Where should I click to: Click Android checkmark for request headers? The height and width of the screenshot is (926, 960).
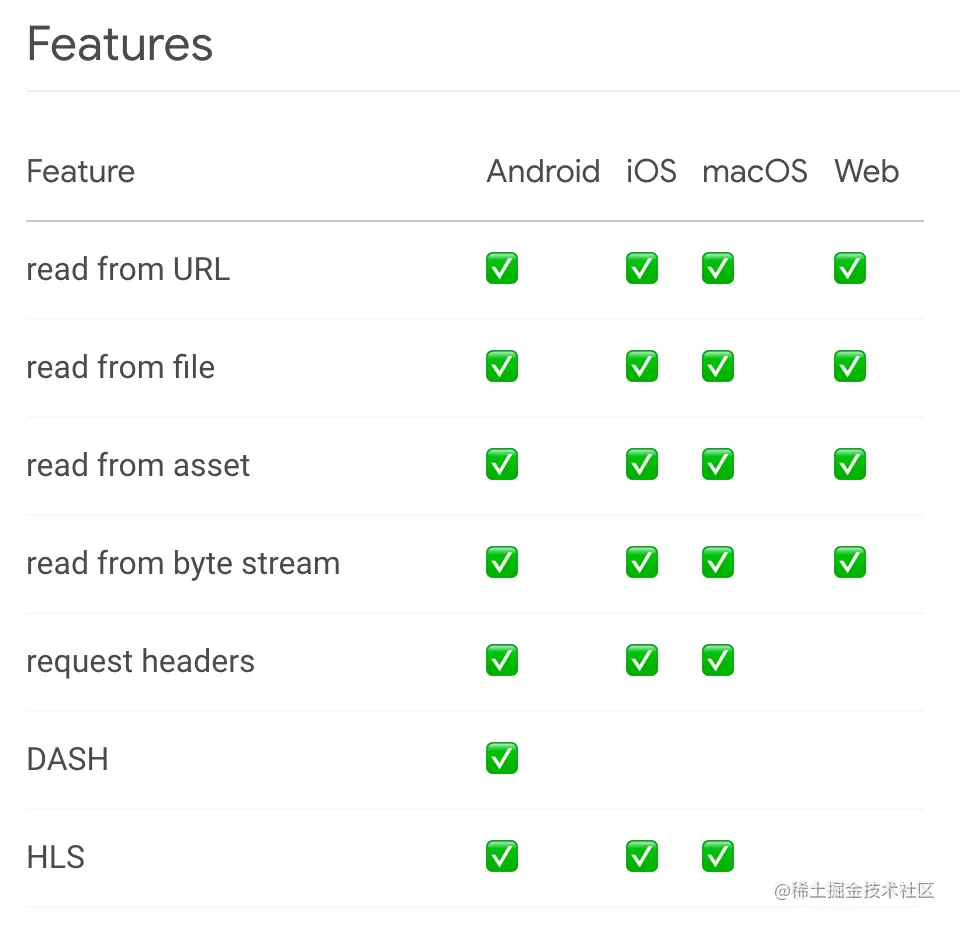(501, 660)
